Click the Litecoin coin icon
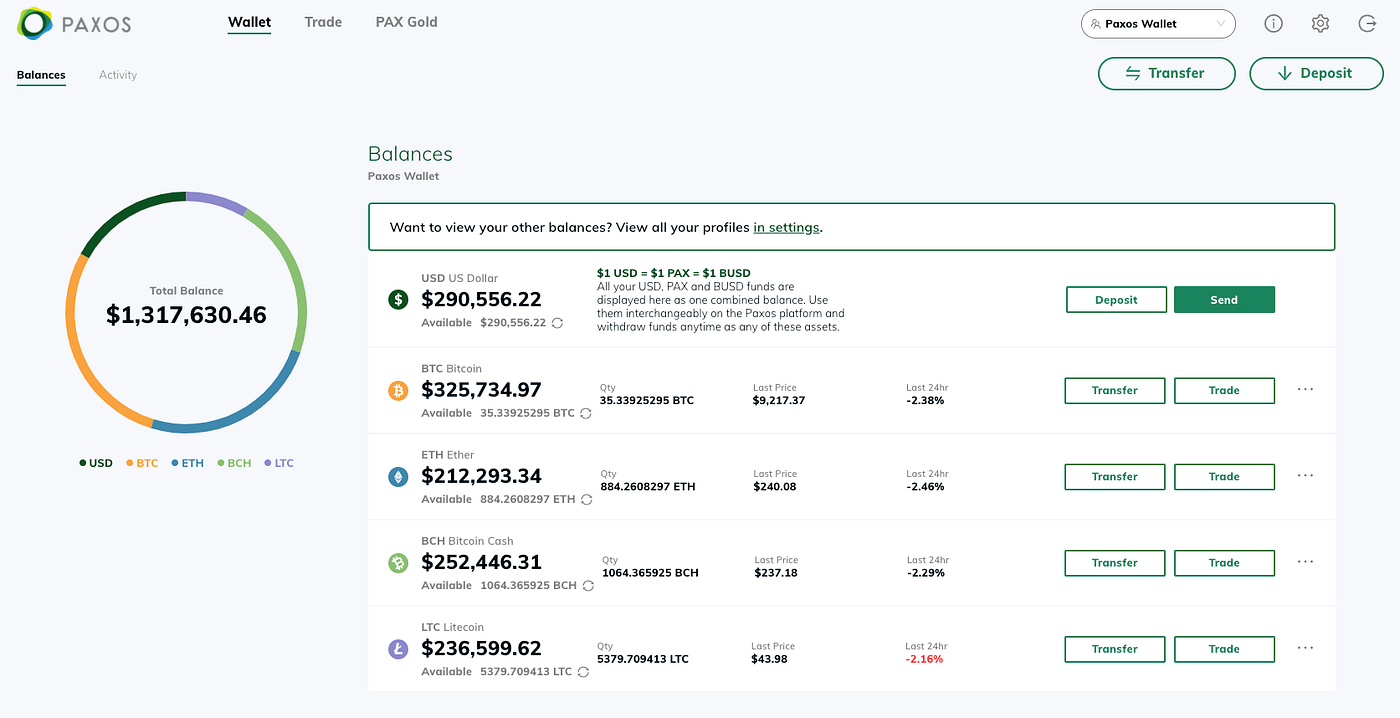This screenshot has width=1400, height=718. (398, 649)
